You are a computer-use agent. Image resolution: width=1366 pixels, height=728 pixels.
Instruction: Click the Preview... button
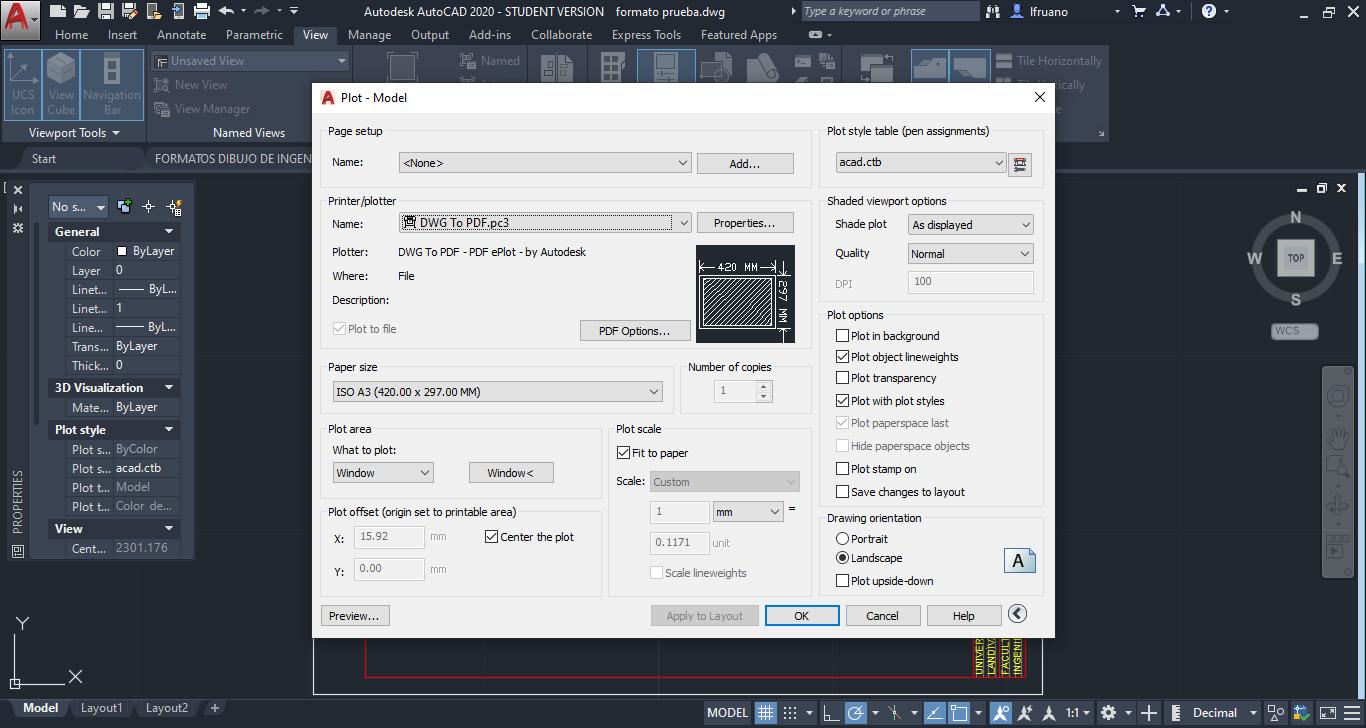[355, 616]
